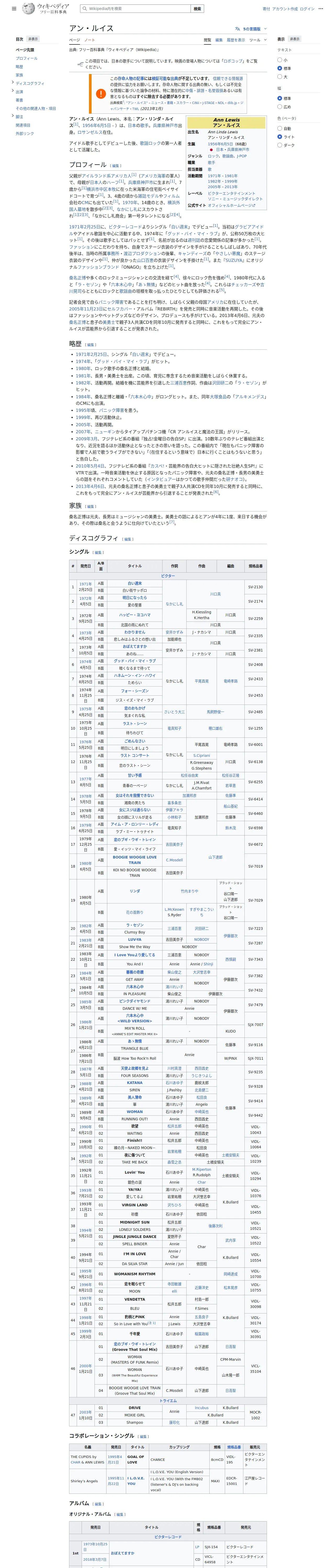Click the red dot location marker in the infobox
Viewport: 336px width, 1568px height.
point(212,149)
